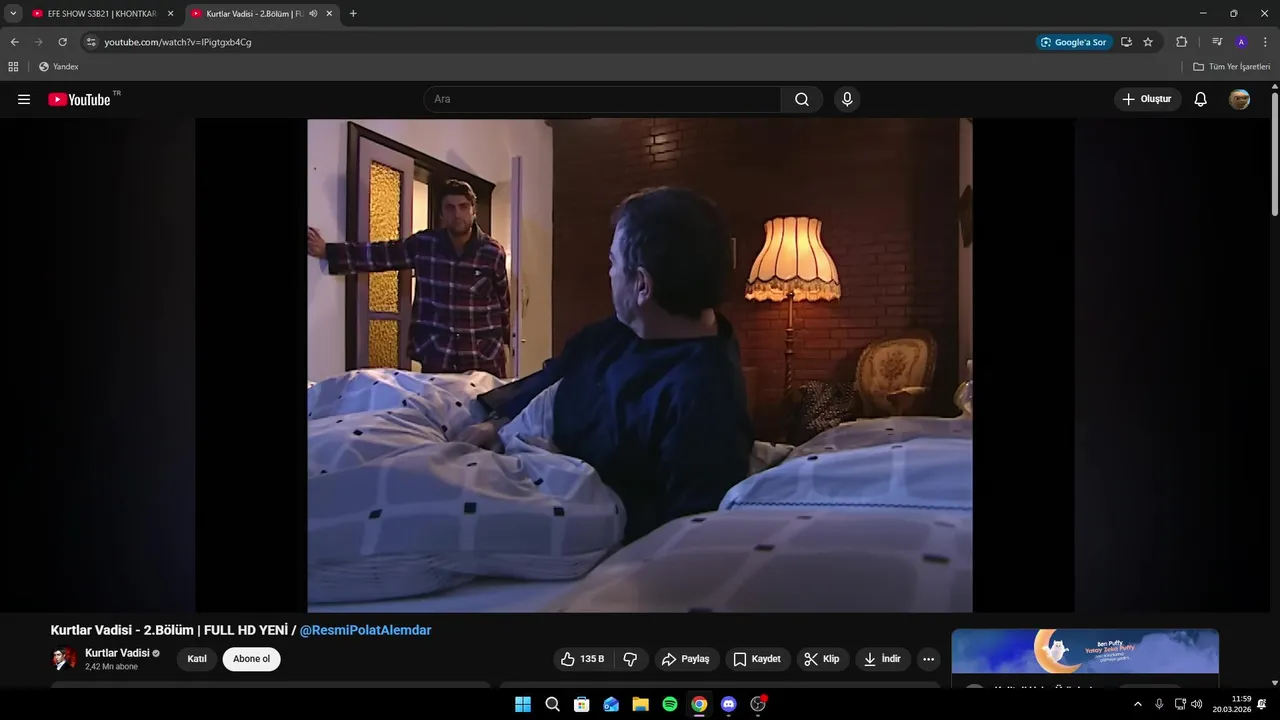The image size is (1280, 720).
Task: Download the video via İndir
Action: tap(882, 659)
